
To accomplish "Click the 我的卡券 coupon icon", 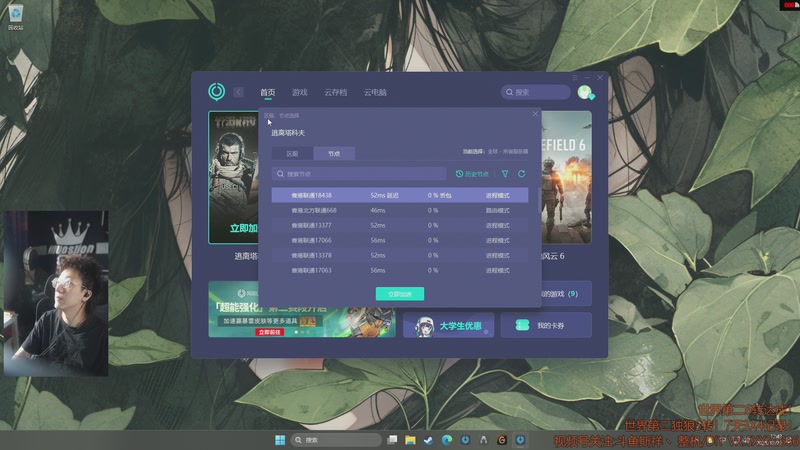I will pyautogui.click(x=522, y=325).
